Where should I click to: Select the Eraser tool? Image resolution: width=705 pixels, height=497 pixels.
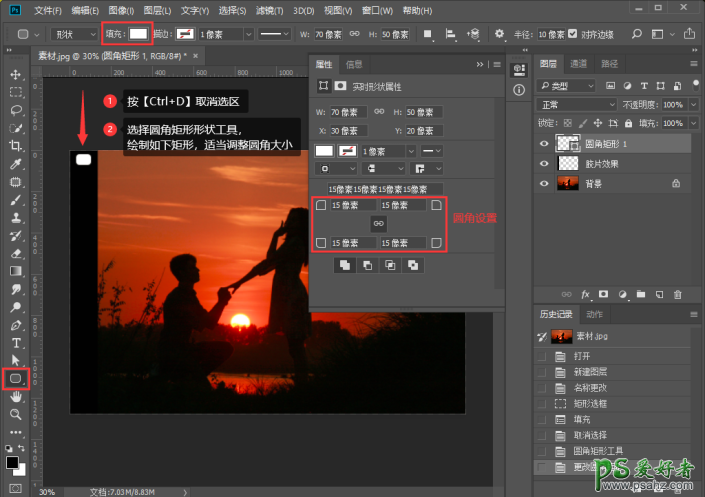(16, 253)
